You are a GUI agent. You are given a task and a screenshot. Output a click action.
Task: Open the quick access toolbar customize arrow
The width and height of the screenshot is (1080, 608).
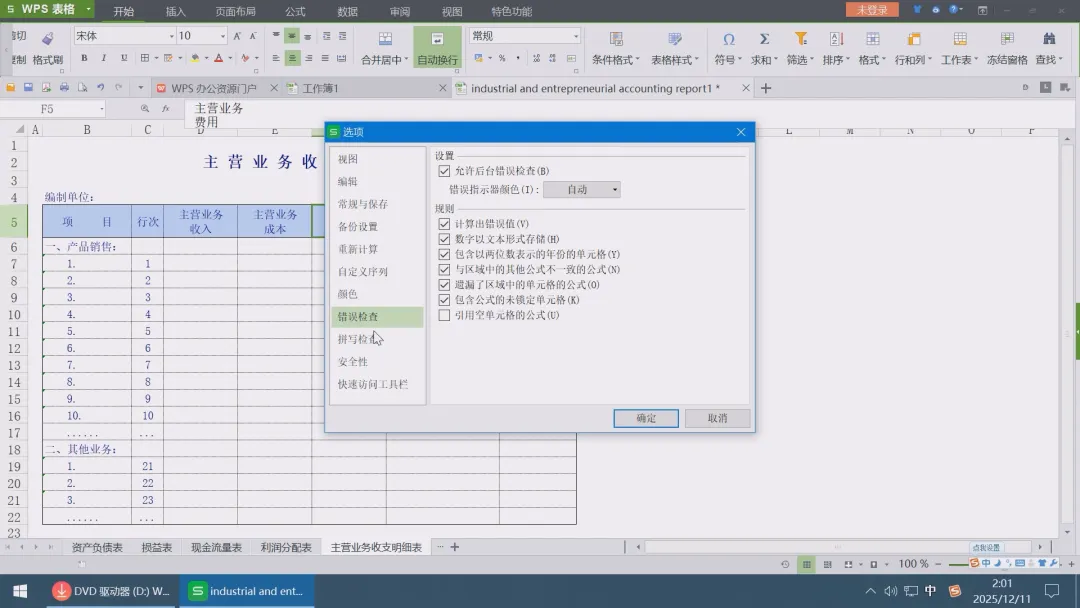tap(141, 87)
